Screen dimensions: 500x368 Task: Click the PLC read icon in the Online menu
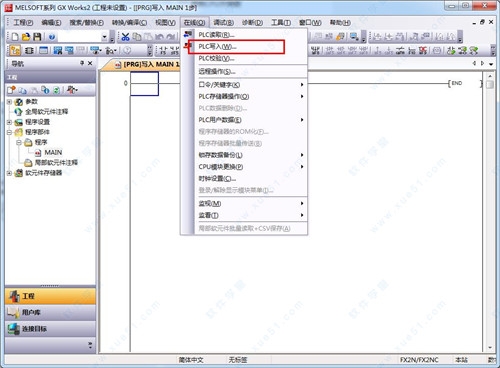188,34
